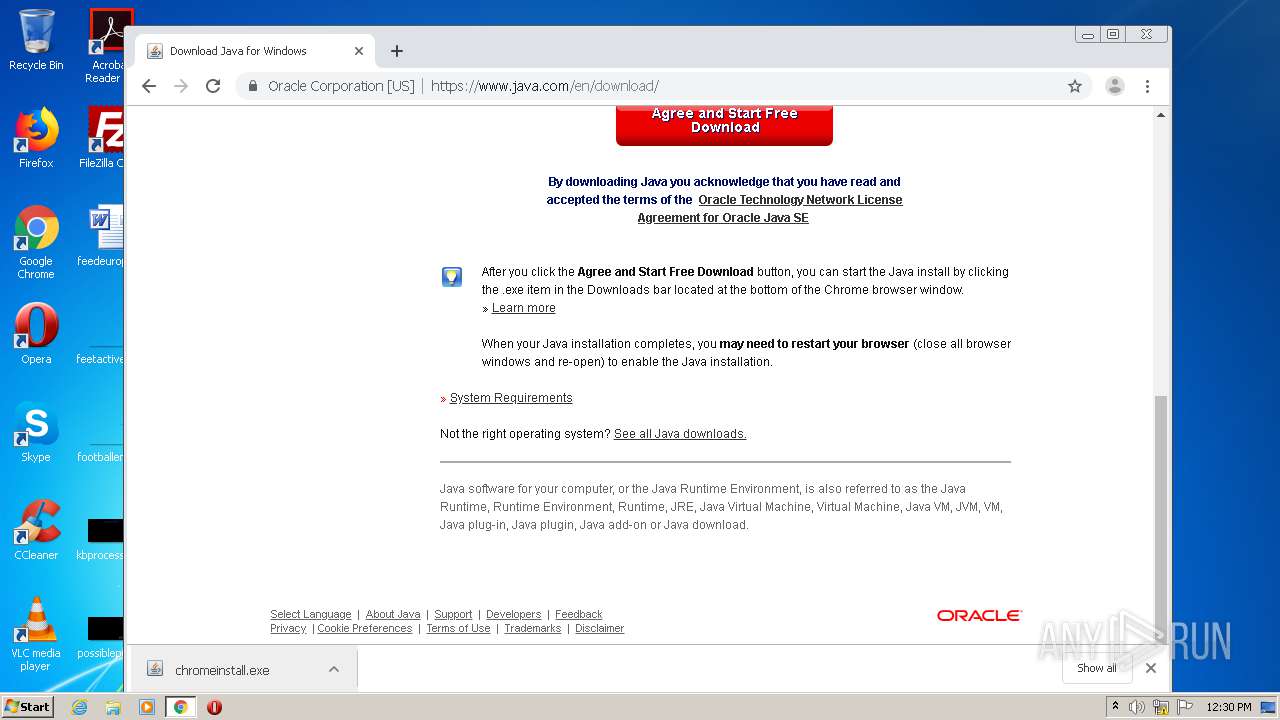Minimize the Chrome window

coord(1088,34)
